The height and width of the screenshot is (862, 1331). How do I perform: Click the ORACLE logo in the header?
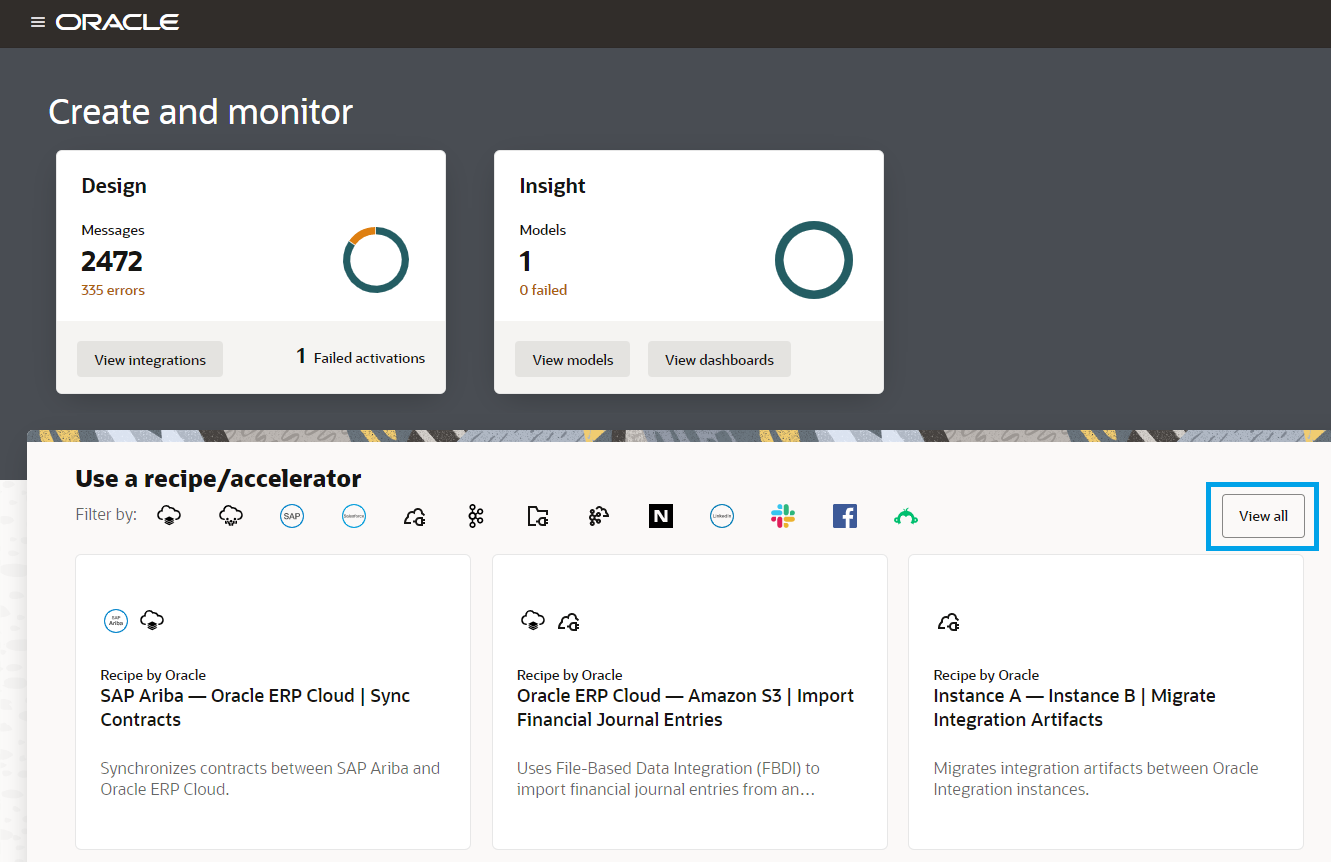117,22
